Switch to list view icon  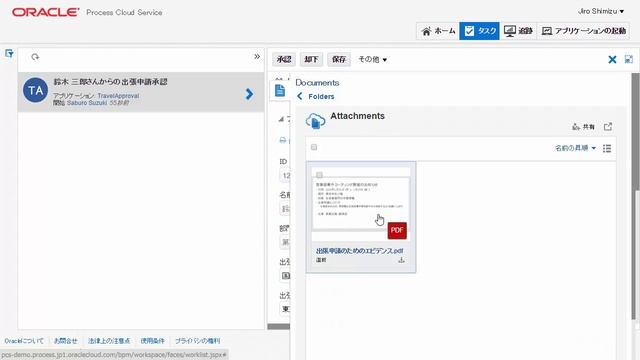tap(607, 148)
